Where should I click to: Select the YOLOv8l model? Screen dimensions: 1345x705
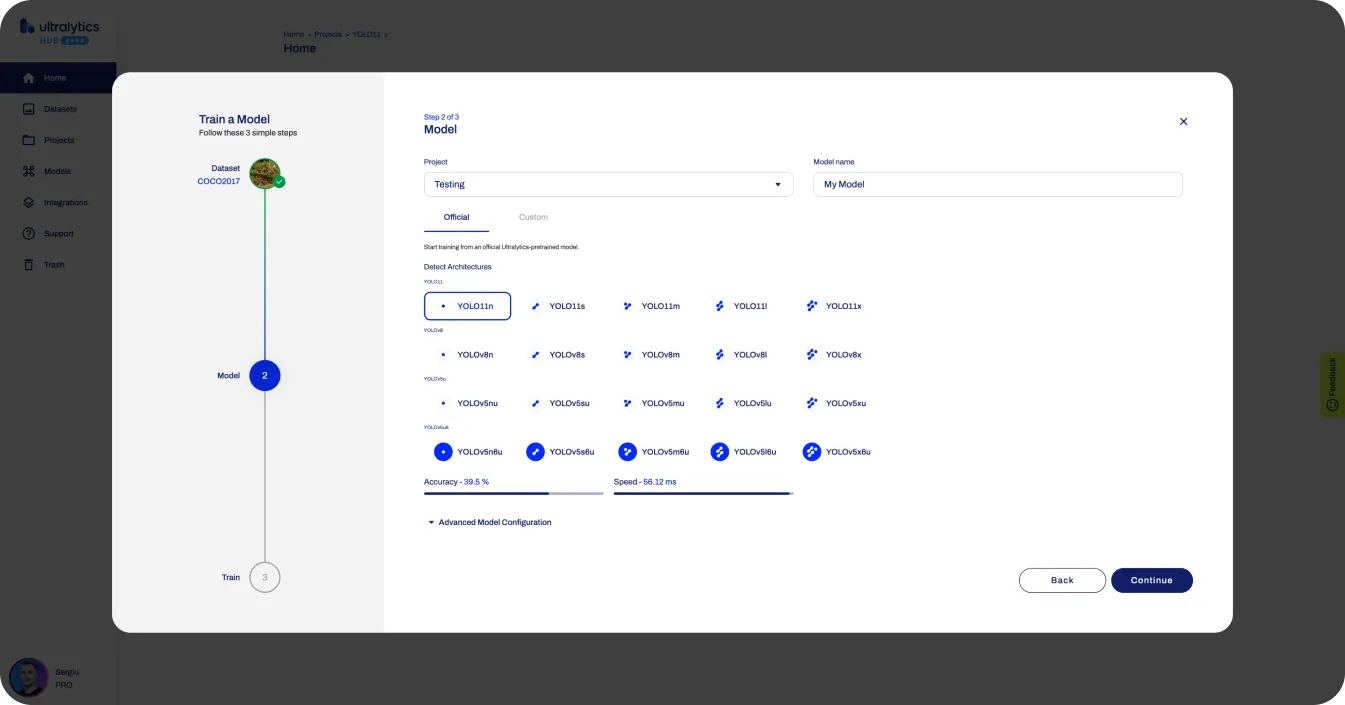point(743,355)
